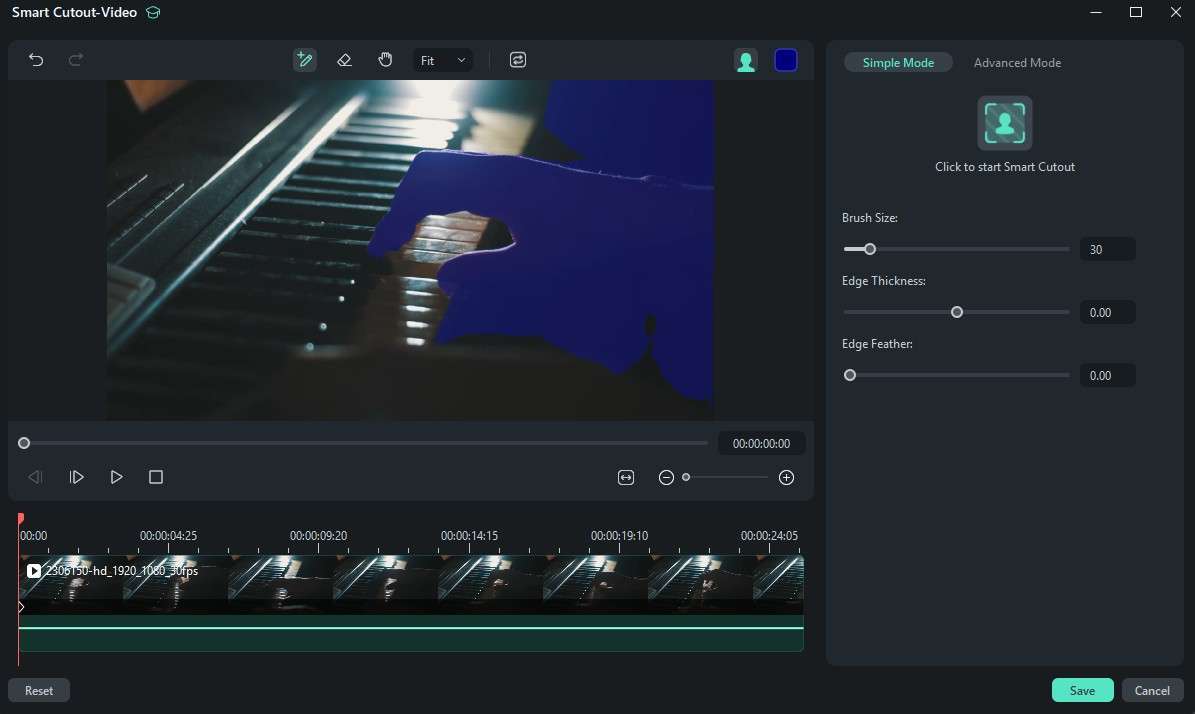Switch to Advanced Mode tab
1195x714 pixels.
click(x=1017, y=62)
